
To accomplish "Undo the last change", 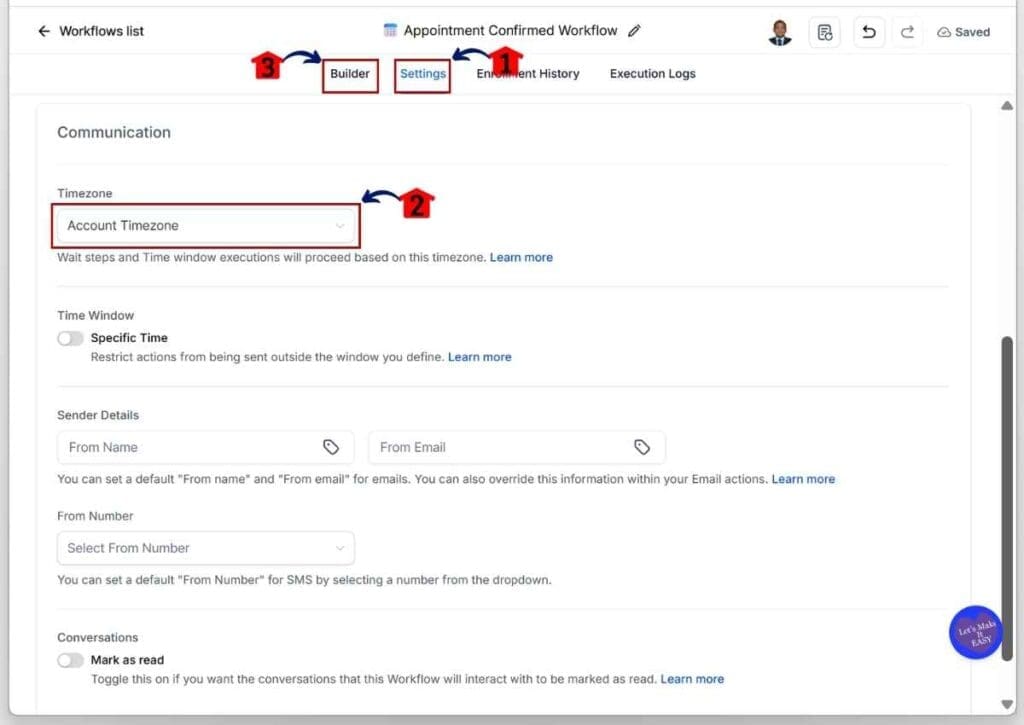I will click(869, 32).
